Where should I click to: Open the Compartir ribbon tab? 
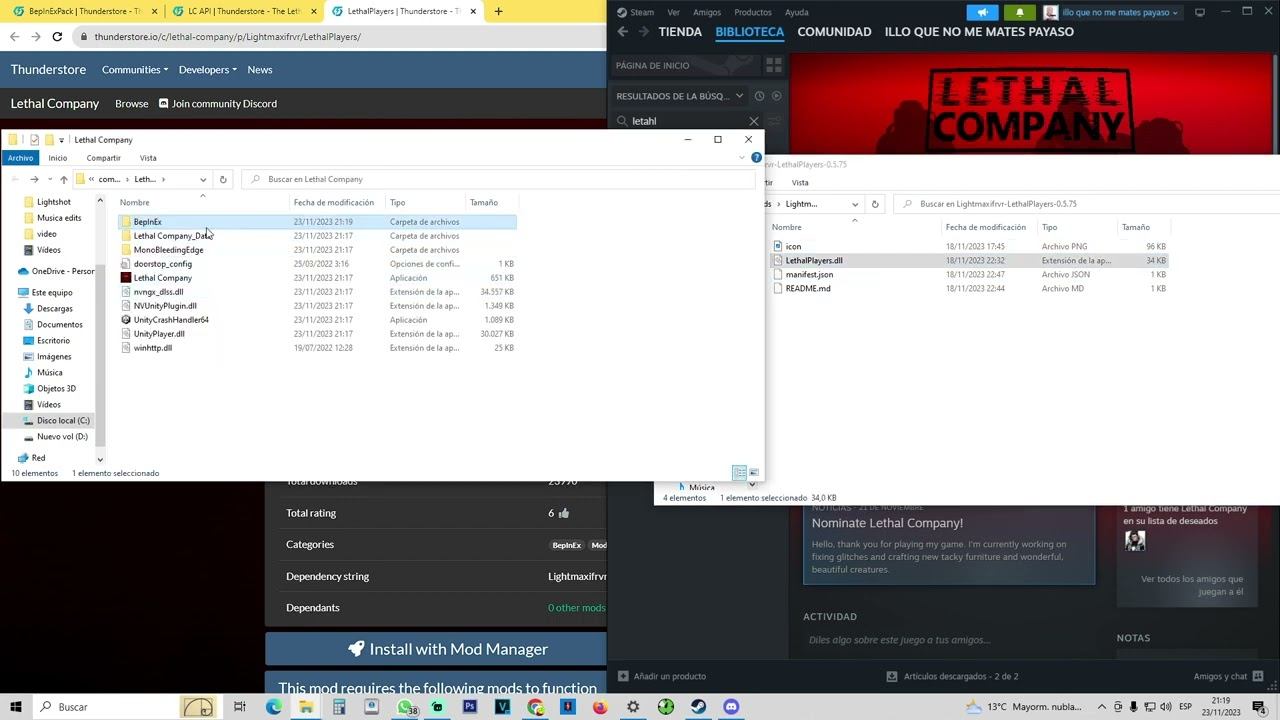coord(103,158)
